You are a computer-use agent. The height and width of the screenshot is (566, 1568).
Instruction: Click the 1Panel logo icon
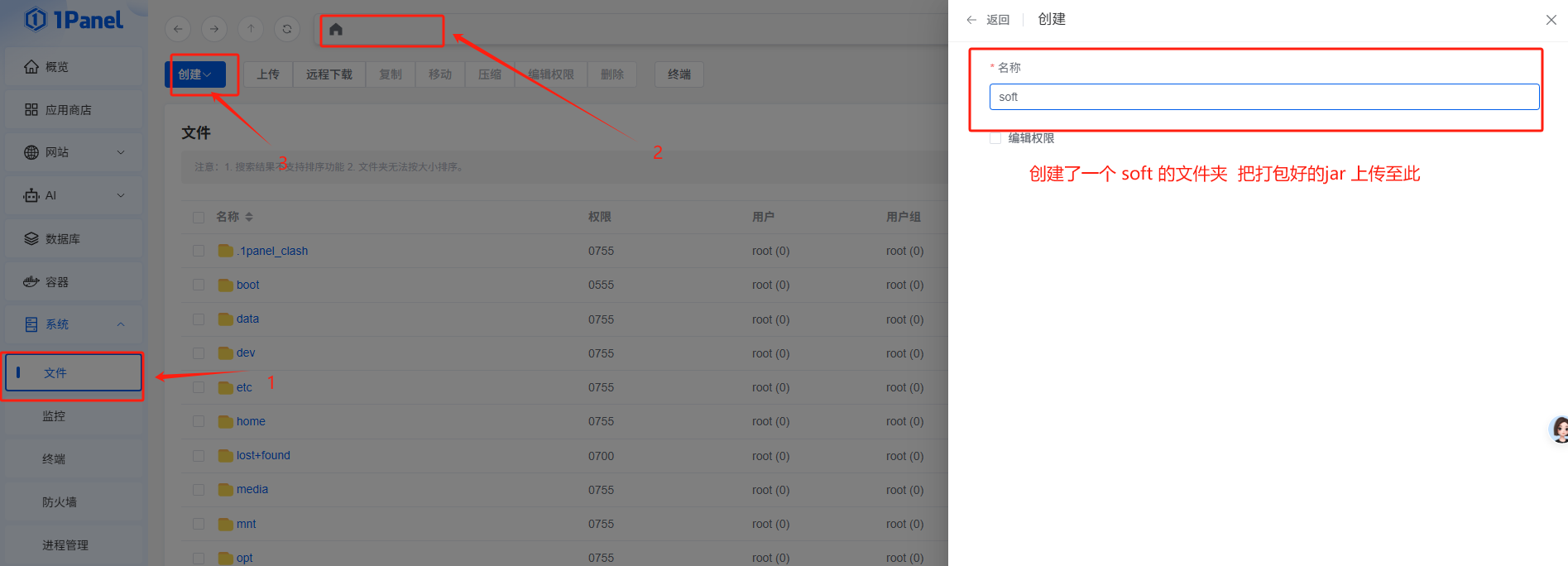[36, 19]
